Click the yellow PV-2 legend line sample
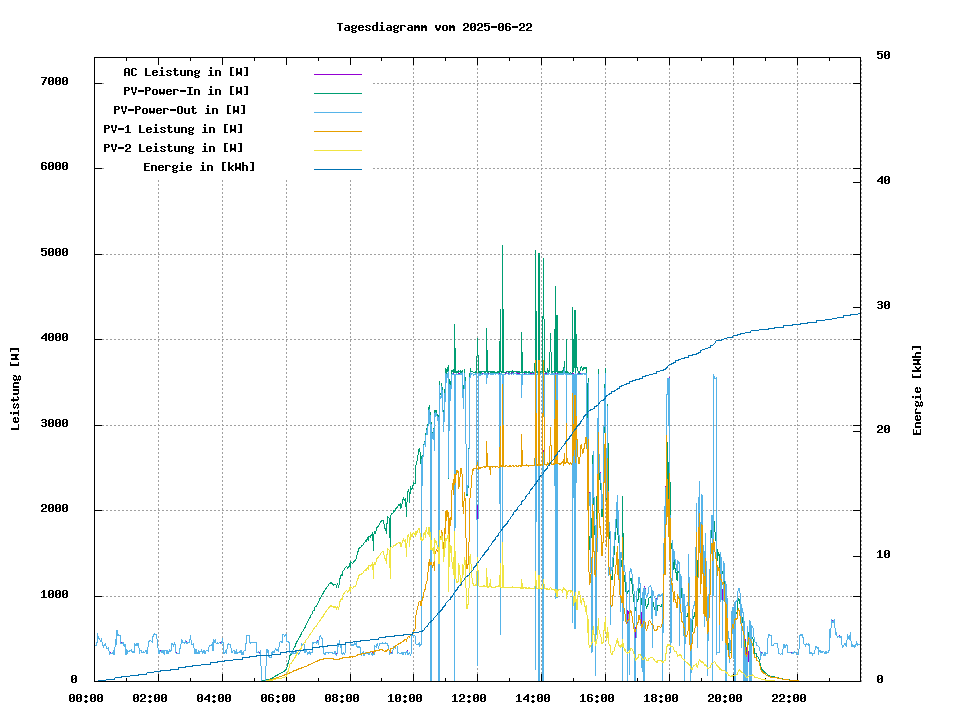Screen dimensions: 960x720 (337, 150)
